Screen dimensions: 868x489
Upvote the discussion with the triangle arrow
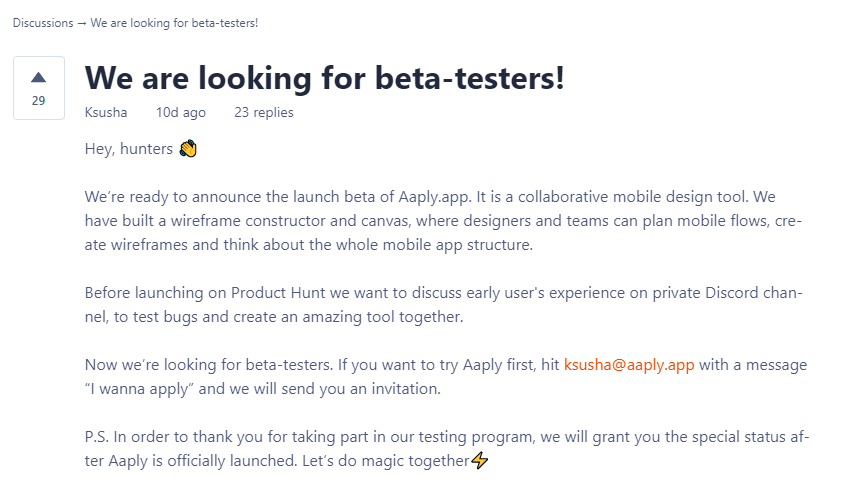(38, 78)
